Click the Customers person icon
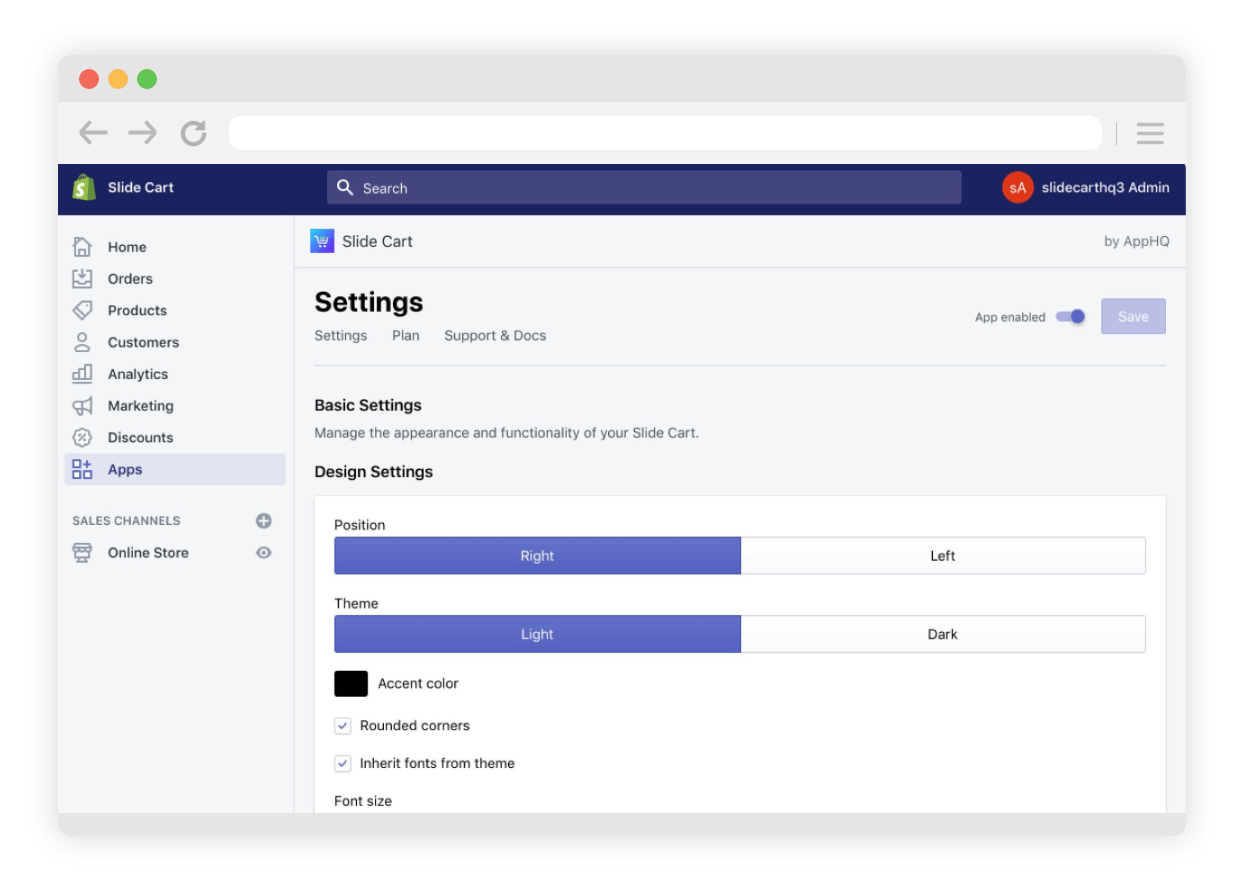This screenshot has width=1245, height=891. [83, 342]
